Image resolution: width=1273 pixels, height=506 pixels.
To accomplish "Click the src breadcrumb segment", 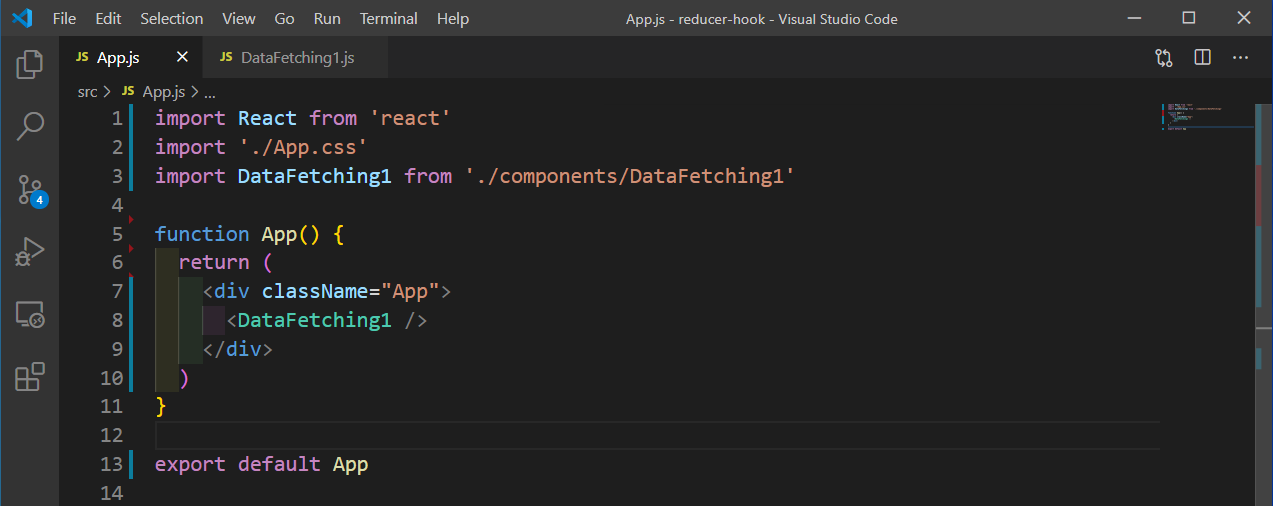I will [x=88, y=92].
